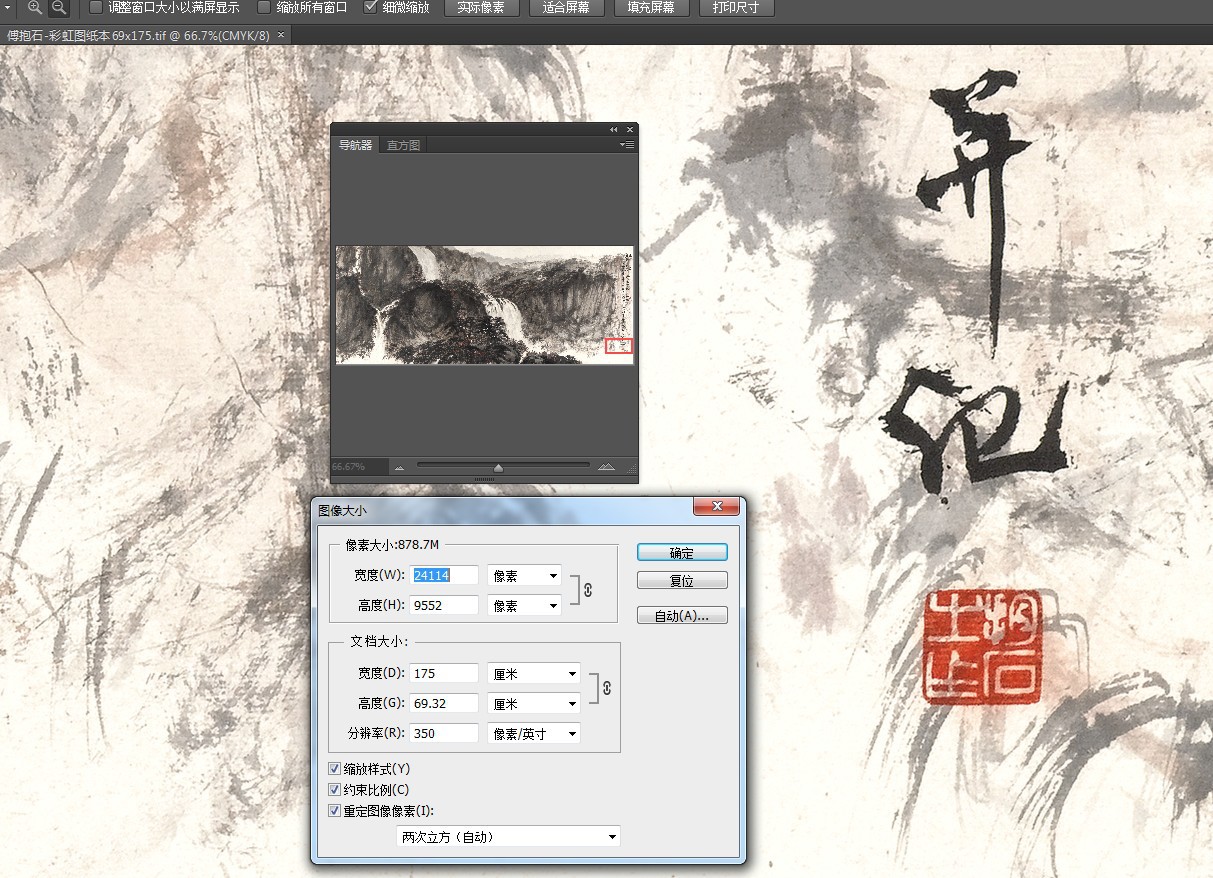This screenshot has height=878, width=1213.
Task: Enable 缩放所有窗口 checkbox
Action: (x=264, y=8)
